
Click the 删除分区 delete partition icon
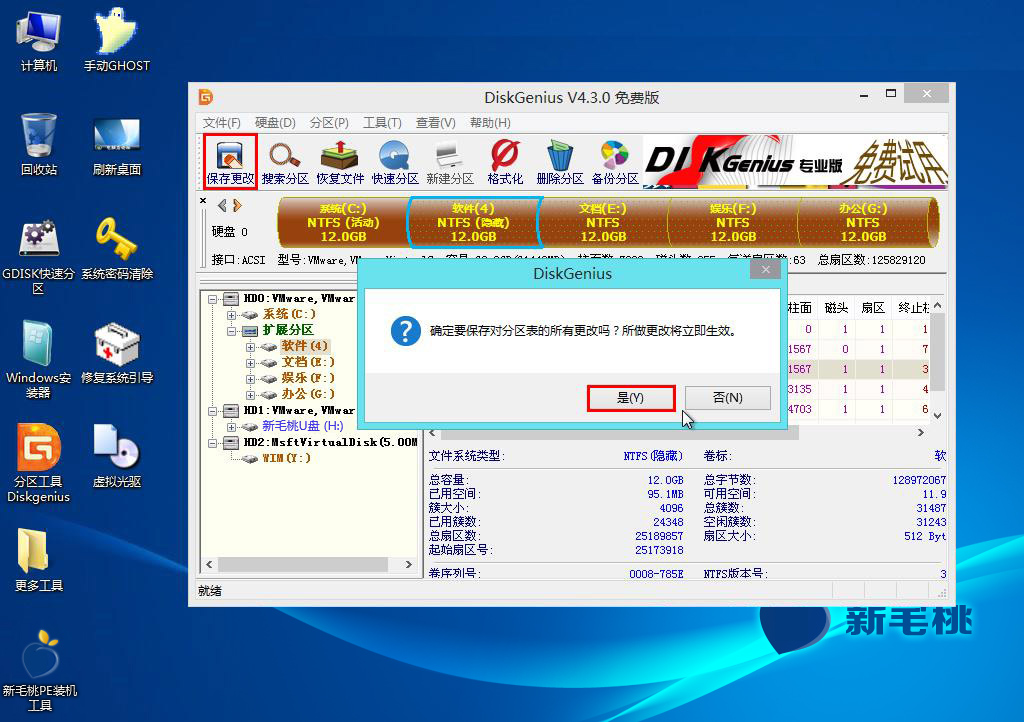(x=560, y=162)
